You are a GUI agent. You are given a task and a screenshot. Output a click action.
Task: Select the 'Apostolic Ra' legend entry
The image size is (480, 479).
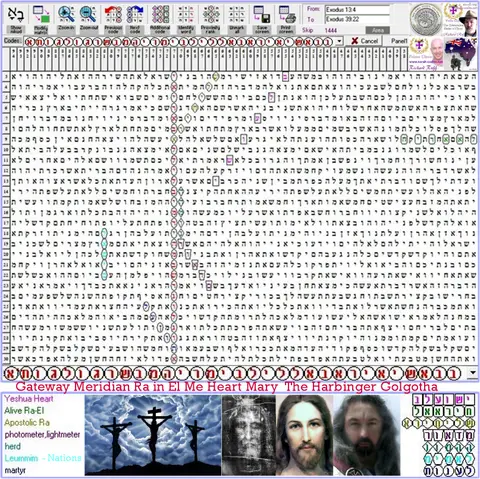27,423
